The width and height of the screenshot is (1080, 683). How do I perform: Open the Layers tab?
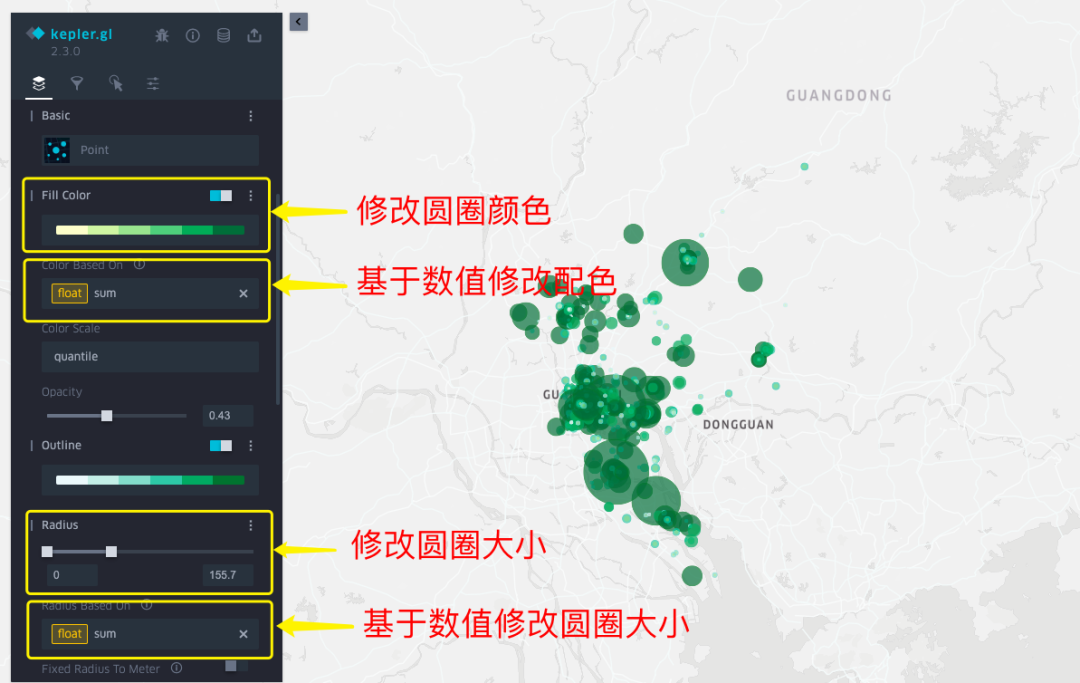coord(39,83)
